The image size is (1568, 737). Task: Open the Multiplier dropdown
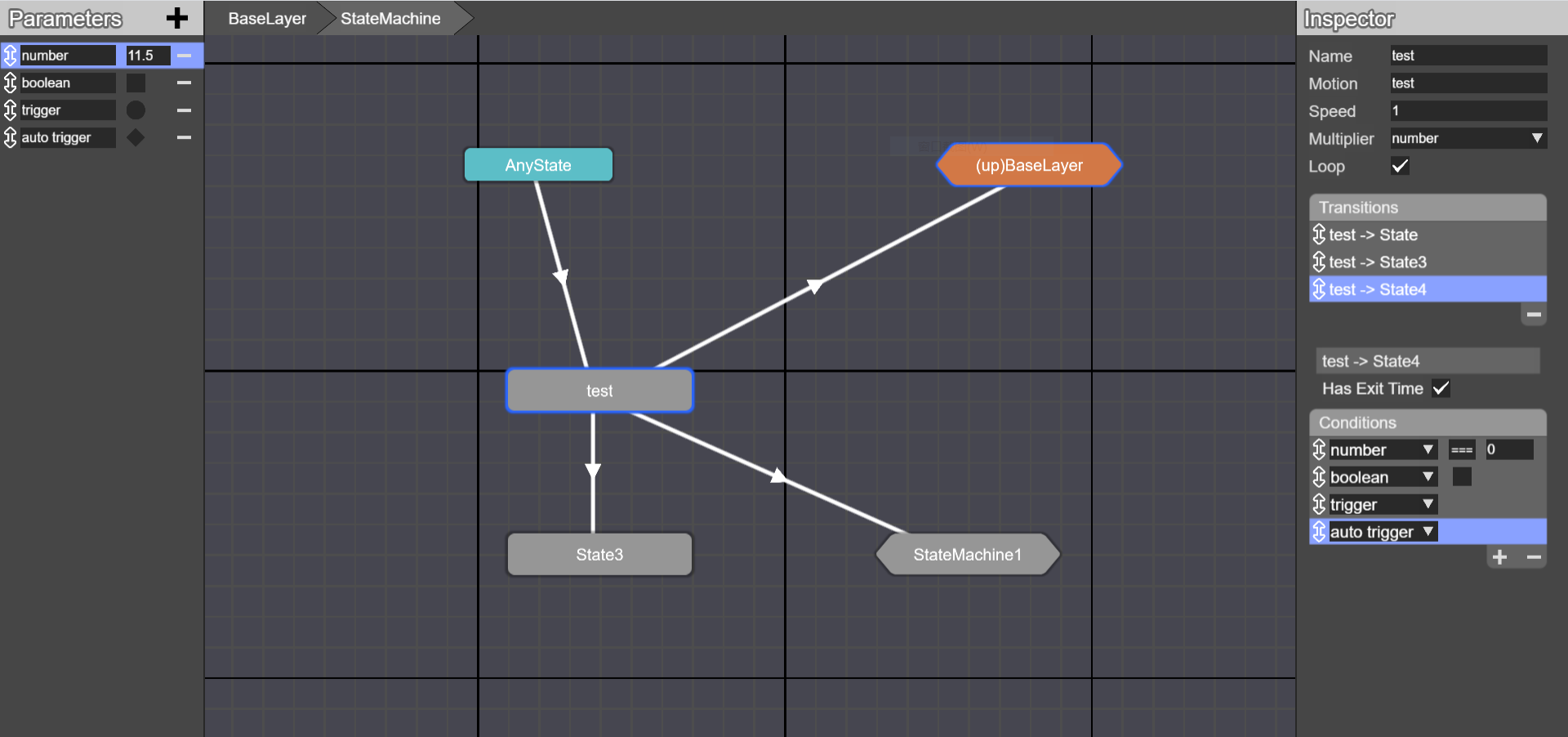[x=1535, y=138]
